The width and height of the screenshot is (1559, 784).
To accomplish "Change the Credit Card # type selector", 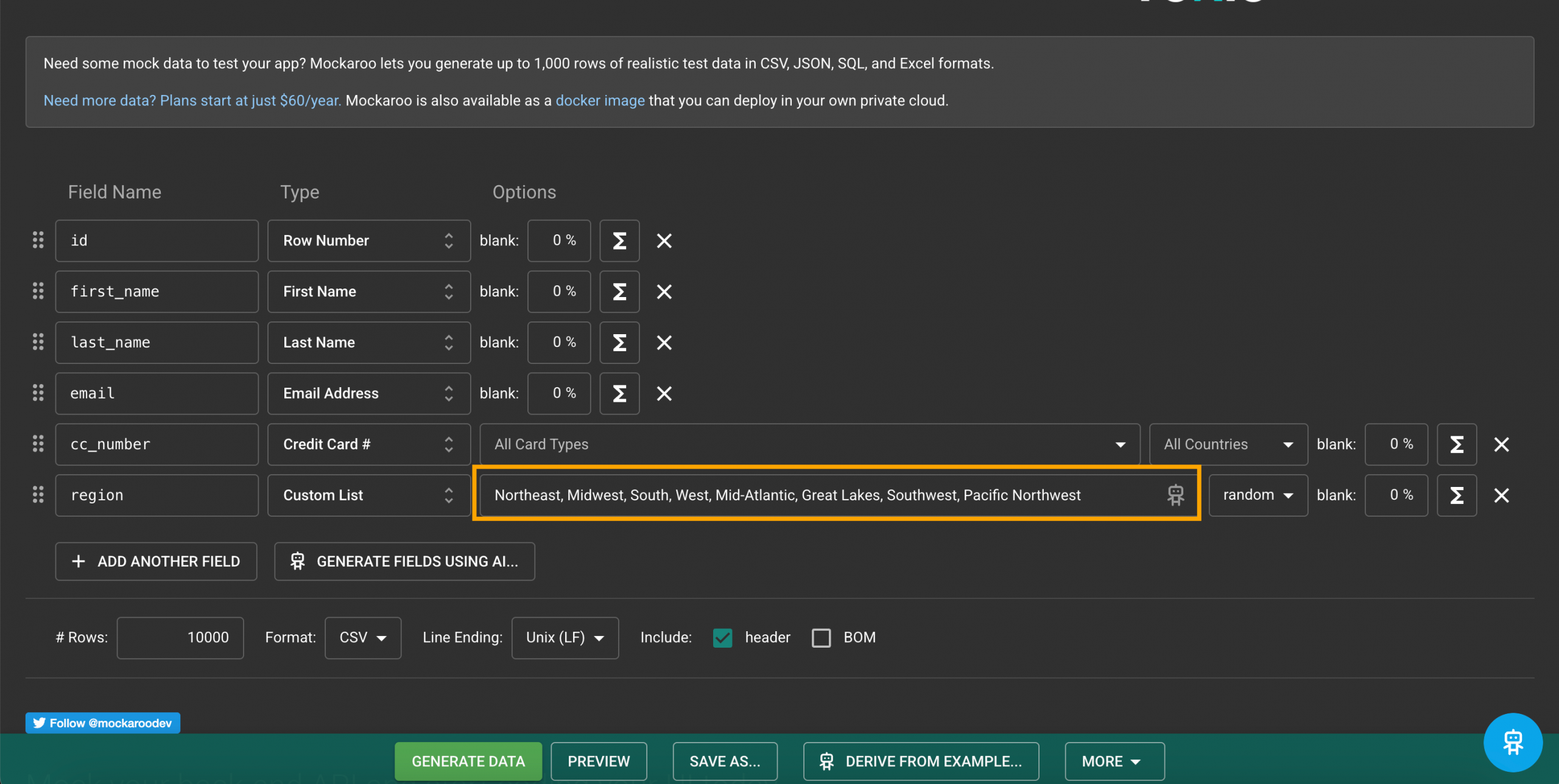I will (x=369, y=444).
